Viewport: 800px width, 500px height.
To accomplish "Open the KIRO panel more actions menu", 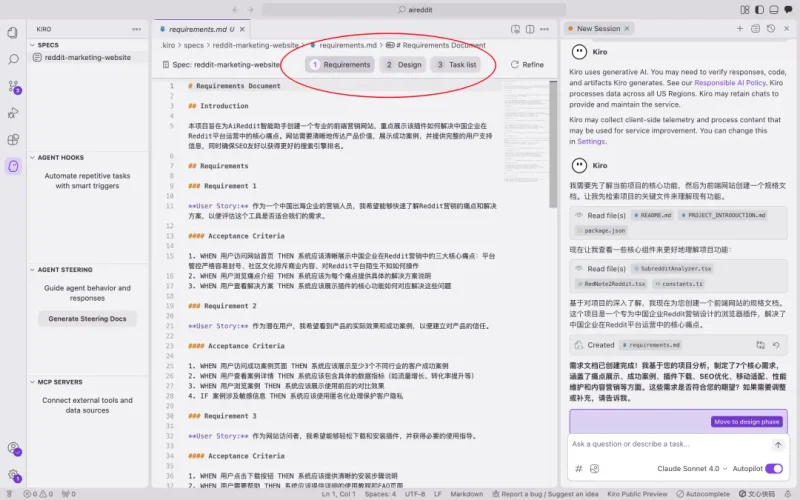I will point(136,29).
